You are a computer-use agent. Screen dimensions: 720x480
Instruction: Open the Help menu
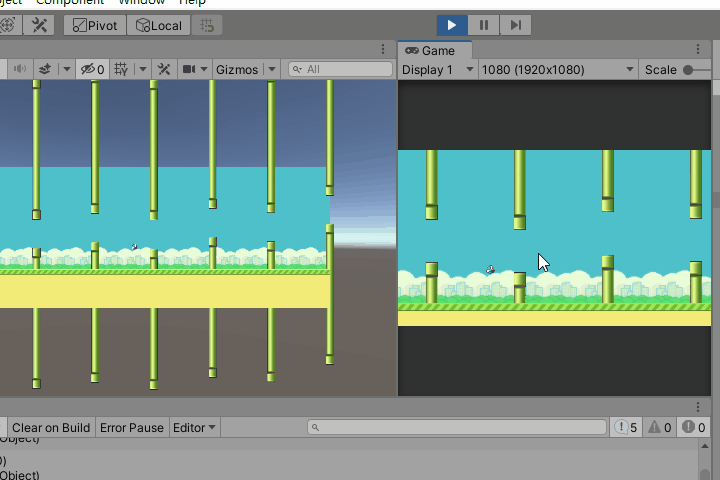[192, 2]
